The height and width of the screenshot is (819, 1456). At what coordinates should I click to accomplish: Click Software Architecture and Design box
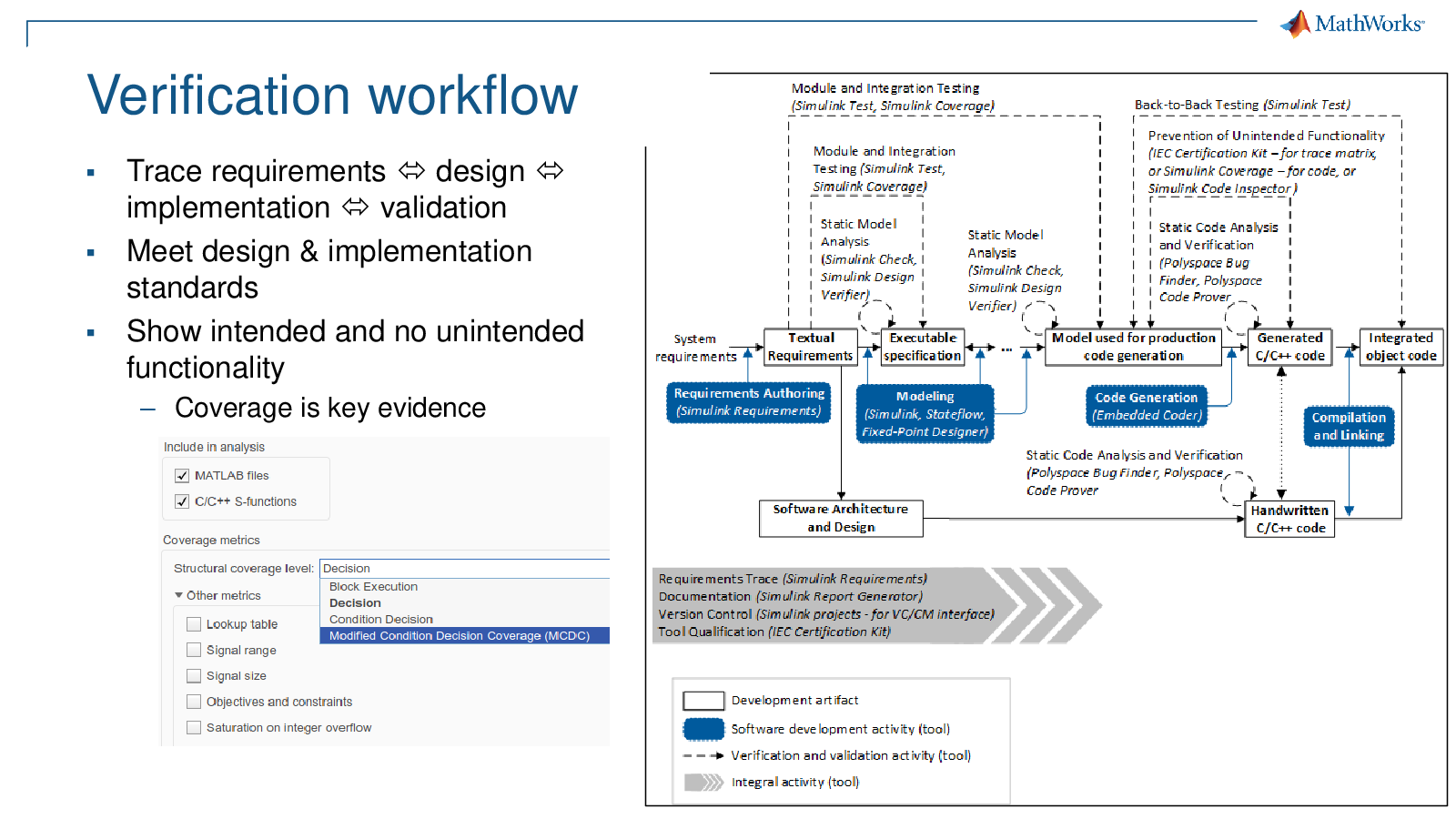[x=841, y=518]
